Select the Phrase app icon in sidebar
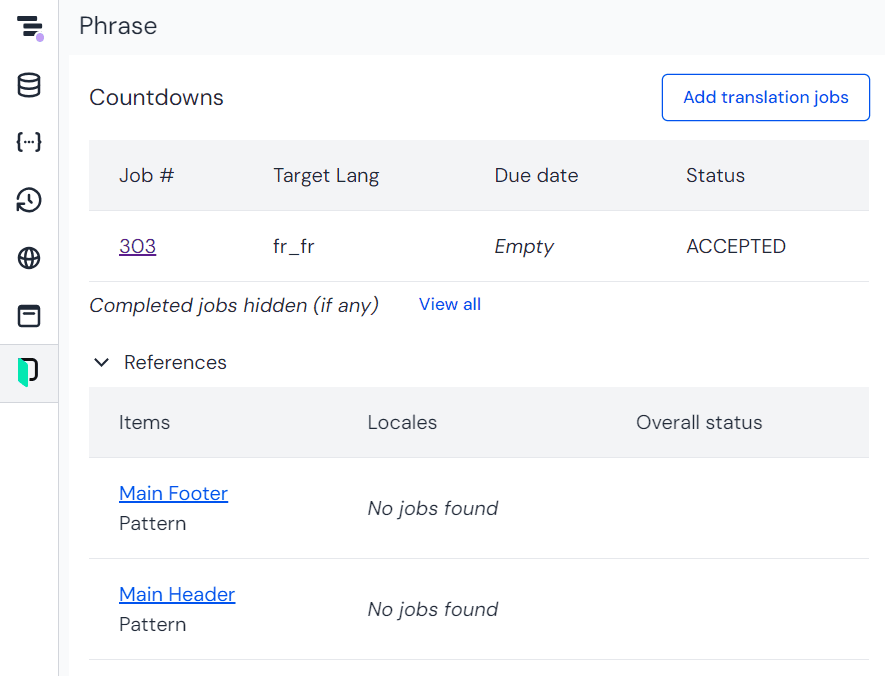 (x=28, y=372)
